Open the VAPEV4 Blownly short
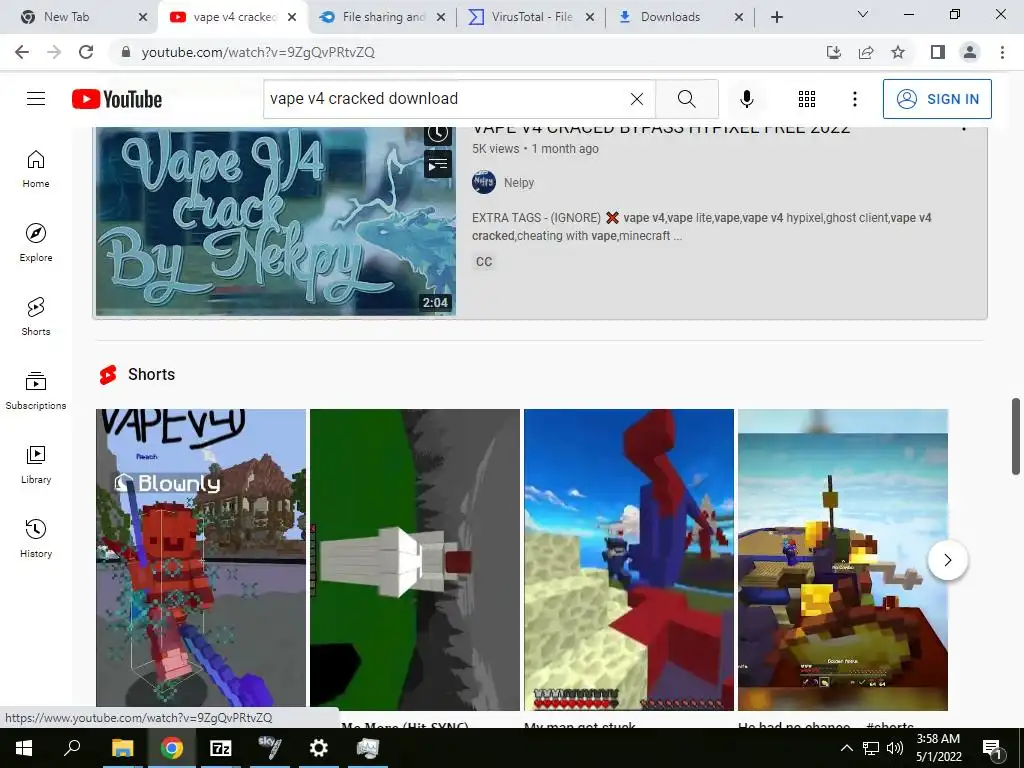Image resolution: width=1024 pixels, height=768 pixels. (x=200, y=559)
